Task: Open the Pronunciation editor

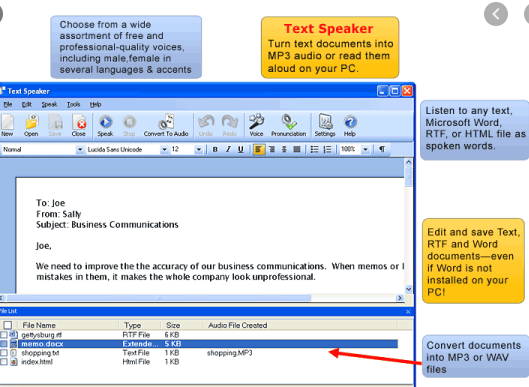Action: (289, 125)
